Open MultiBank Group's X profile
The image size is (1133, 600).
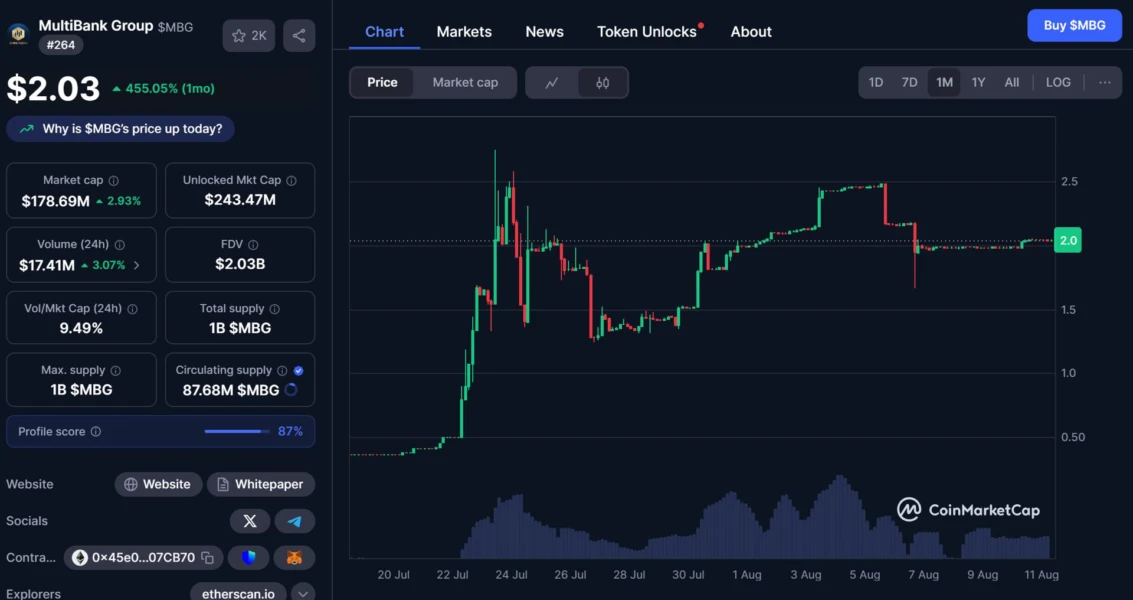pyautogui.click(x=249, y=520)
